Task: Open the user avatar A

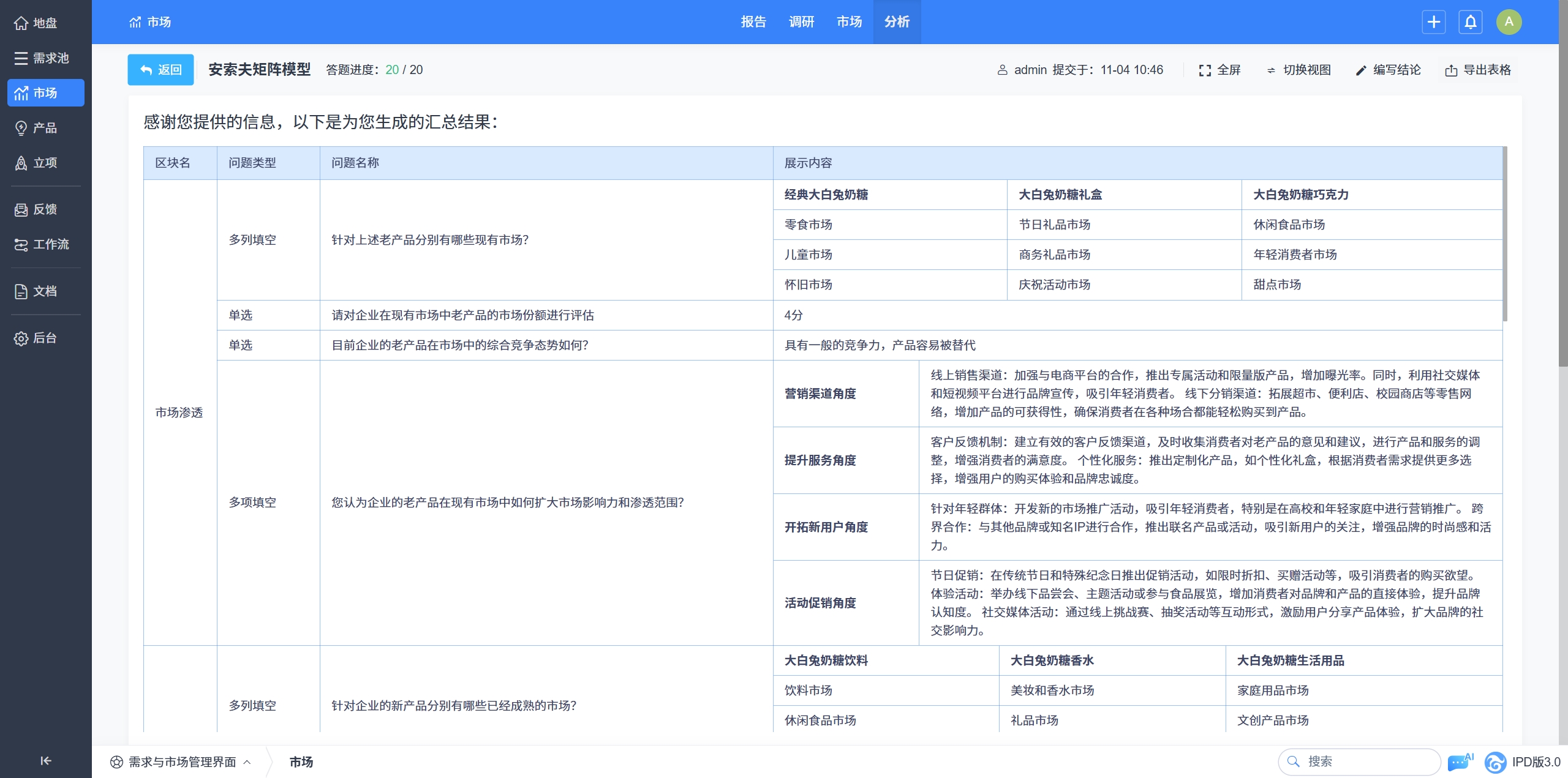Action: coord(1509,22)
